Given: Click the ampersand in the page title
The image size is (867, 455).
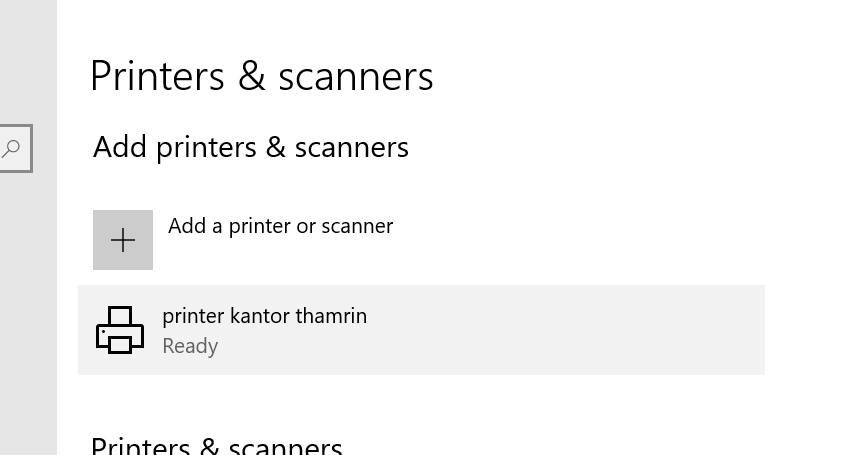Looking at the screenshot, I should click(251, 77).
